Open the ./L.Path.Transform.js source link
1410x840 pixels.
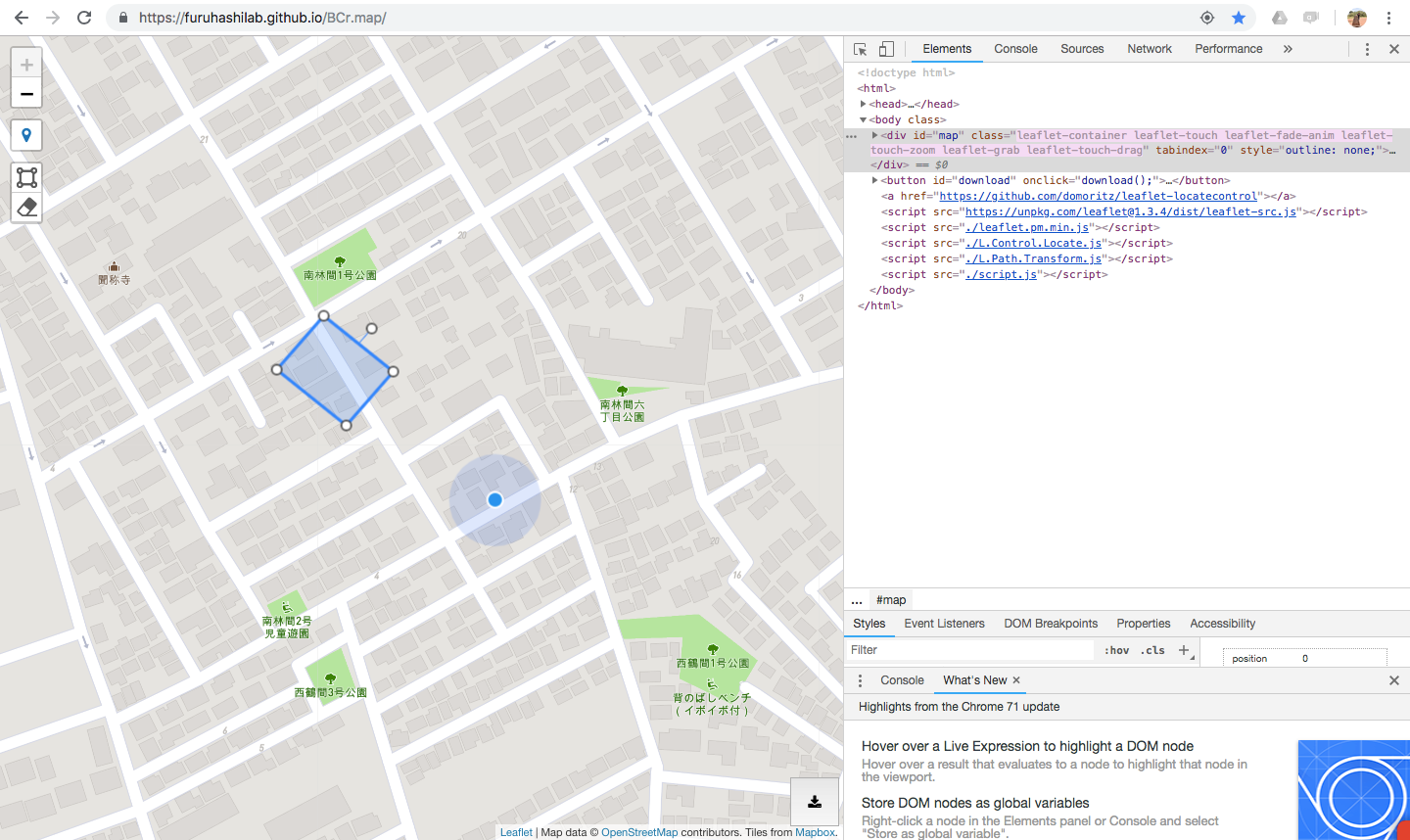point(1034,258)
